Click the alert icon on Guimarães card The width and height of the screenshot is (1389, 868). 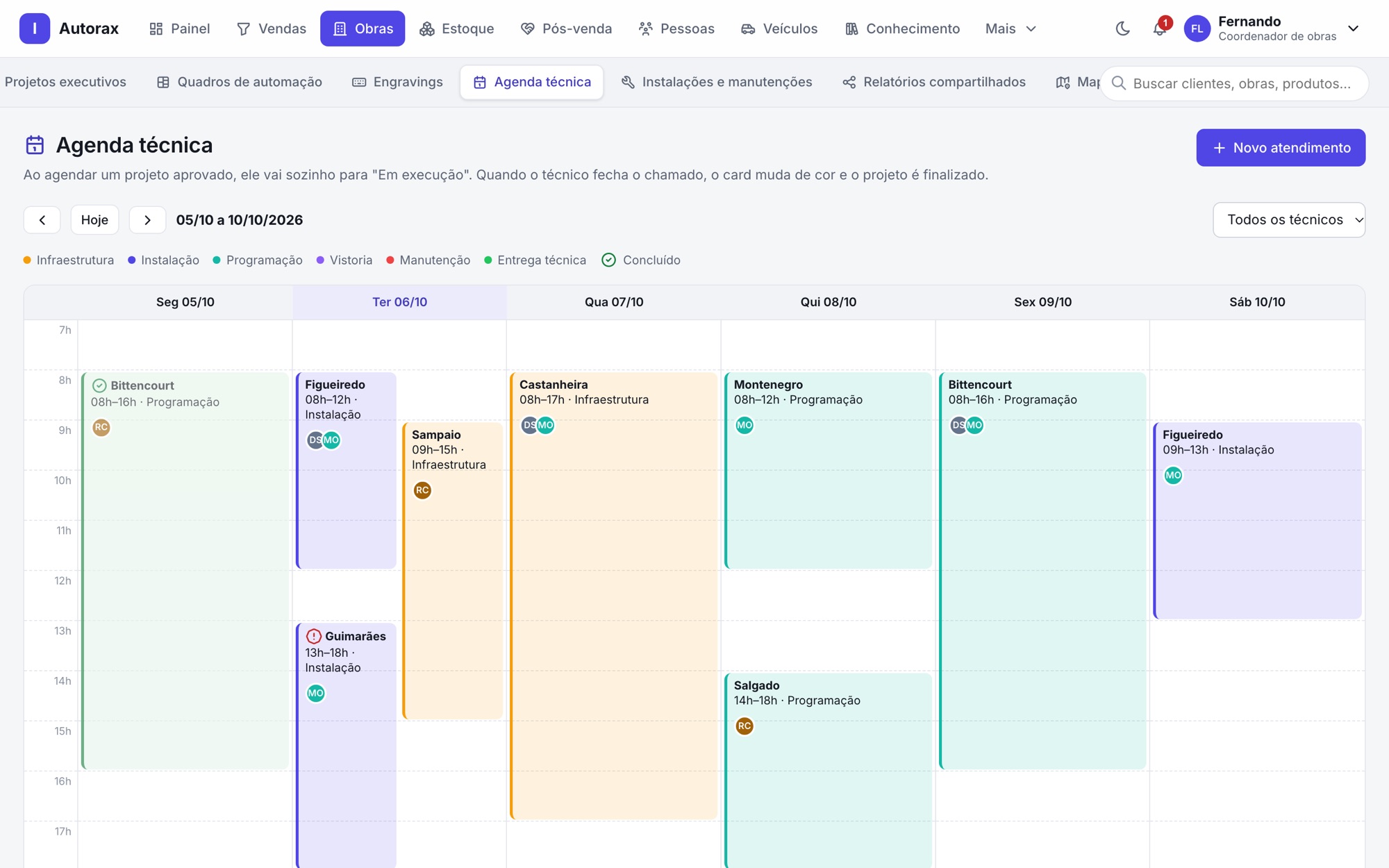coord(314,636)
